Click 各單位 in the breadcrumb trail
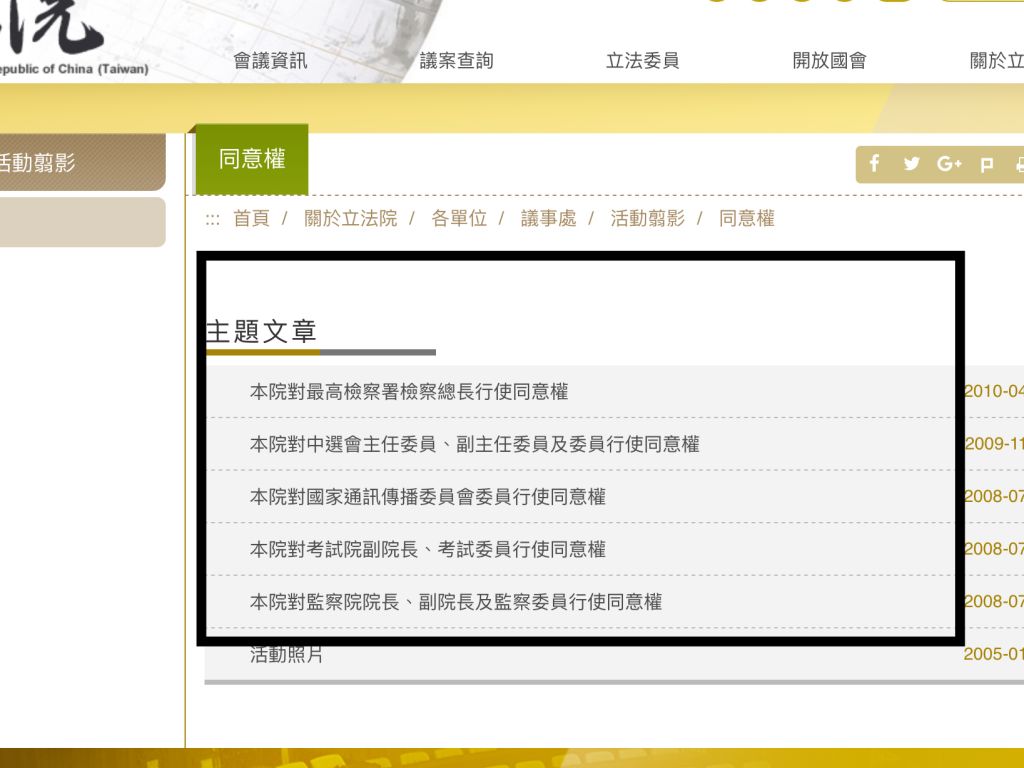This screenshot has height=768, width=1024. (x=458, y=218)
